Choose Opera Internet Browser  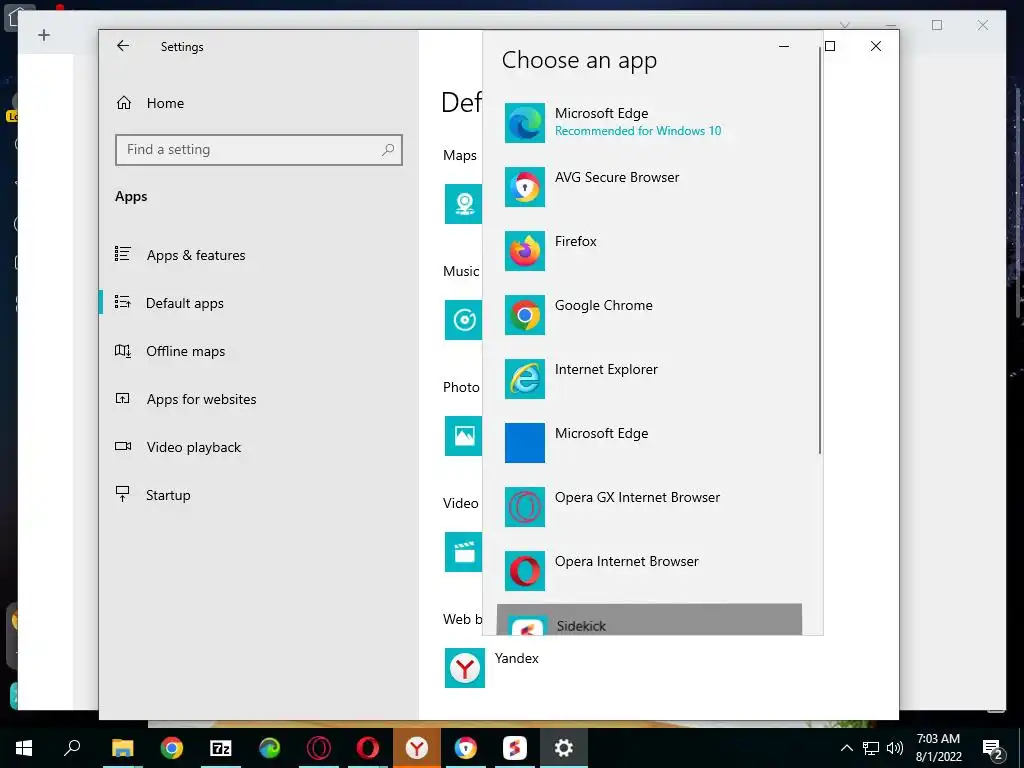point(649,570)
